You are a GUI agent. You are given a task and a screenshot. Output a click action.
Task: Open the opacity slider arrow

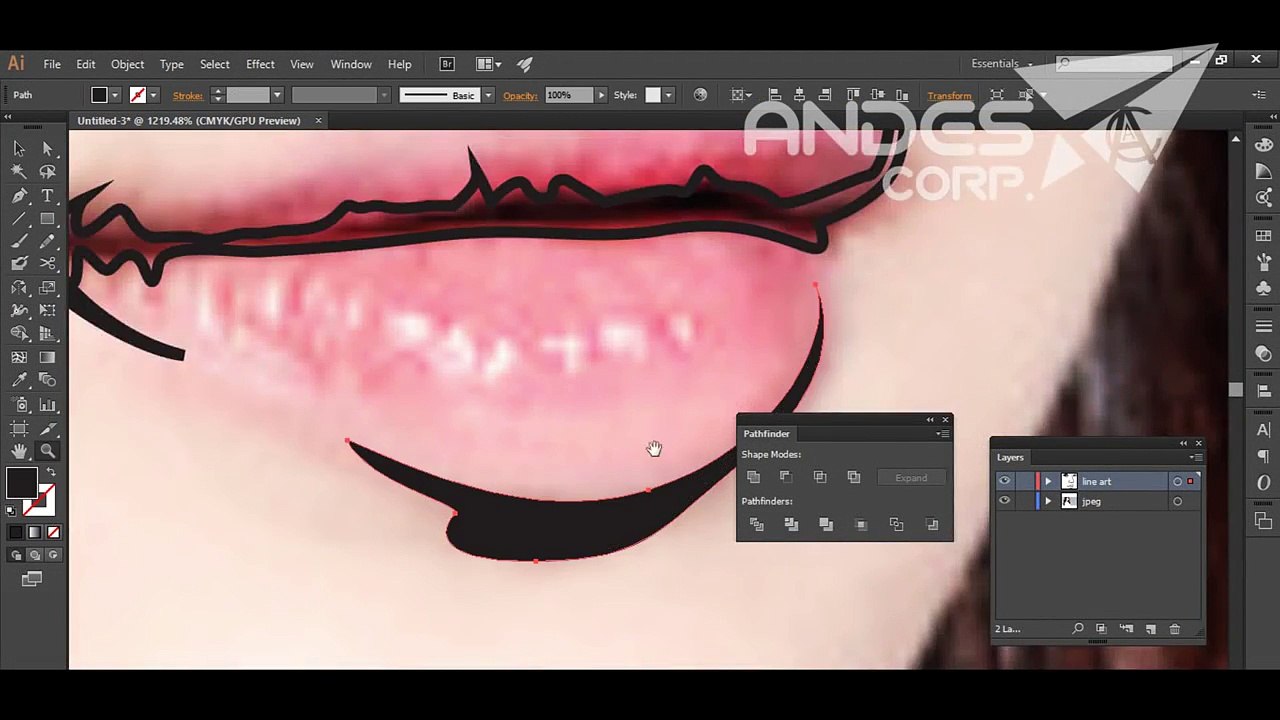(600, 96)
